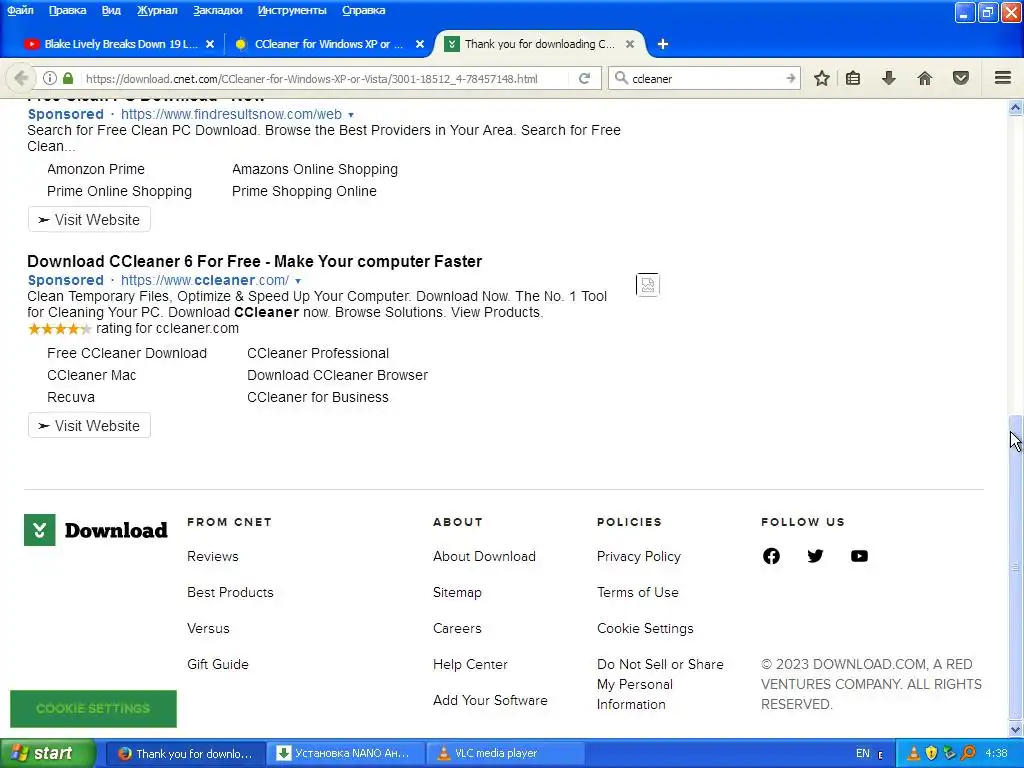
Task: Click the scrollbar down arrow
Action: pyautogui.click(x=1015, y=729)
